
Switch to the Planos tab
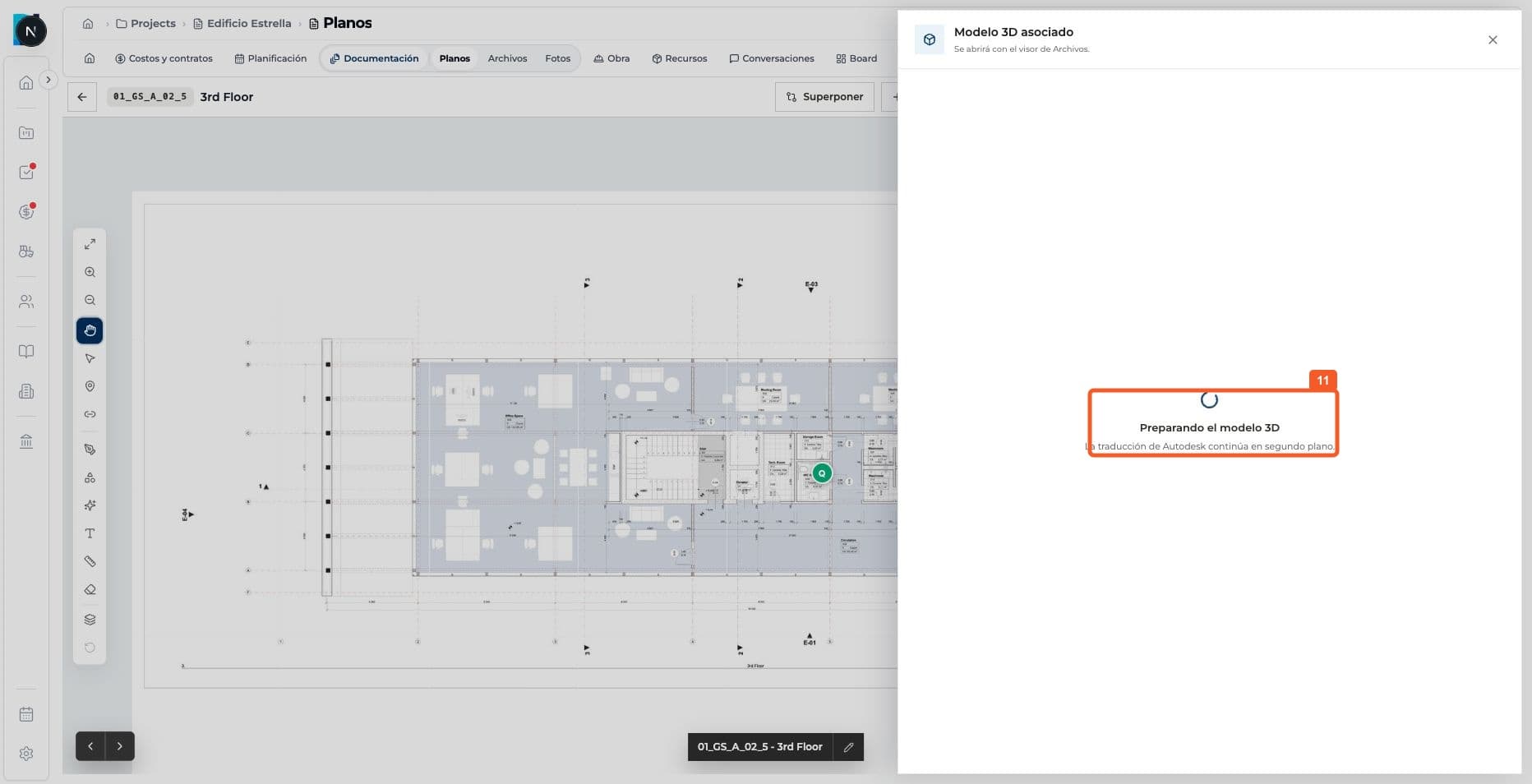click(x=455, y=58)
